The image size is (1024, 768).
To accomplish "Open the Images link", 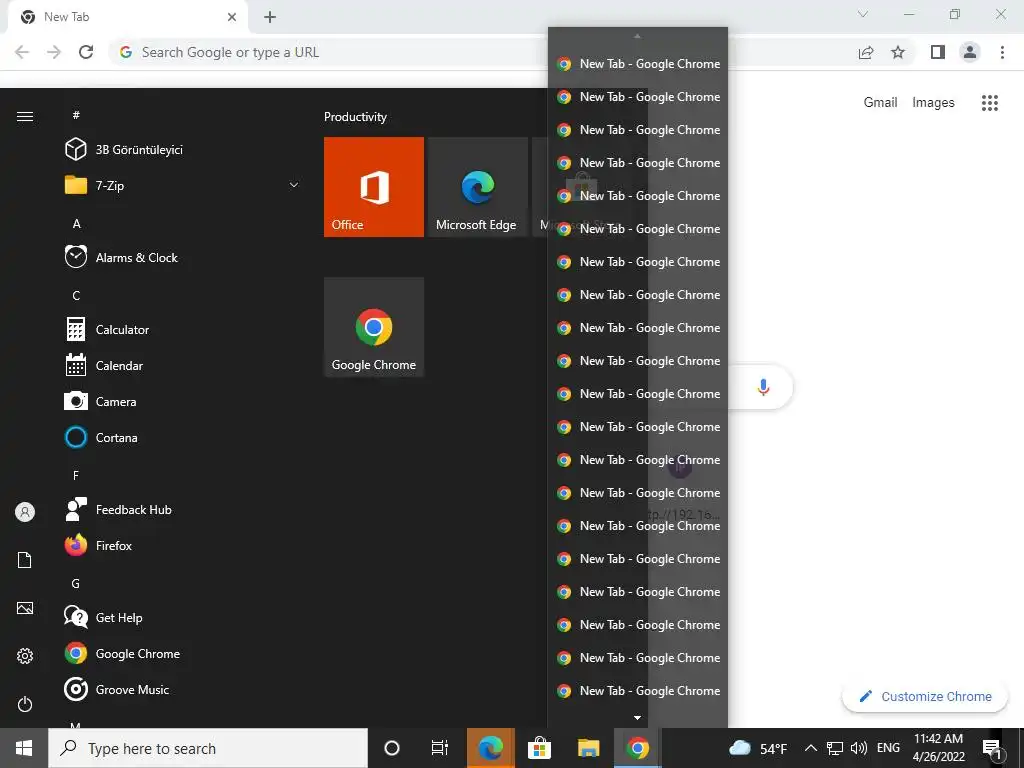I will 933,103.
